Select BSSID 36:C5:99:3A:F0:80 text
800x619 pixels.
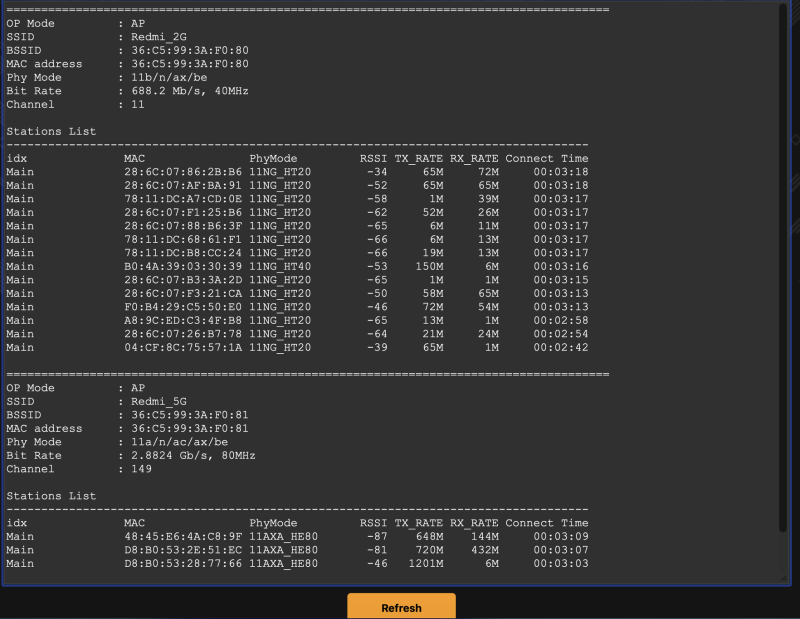[x=190, y=51]
